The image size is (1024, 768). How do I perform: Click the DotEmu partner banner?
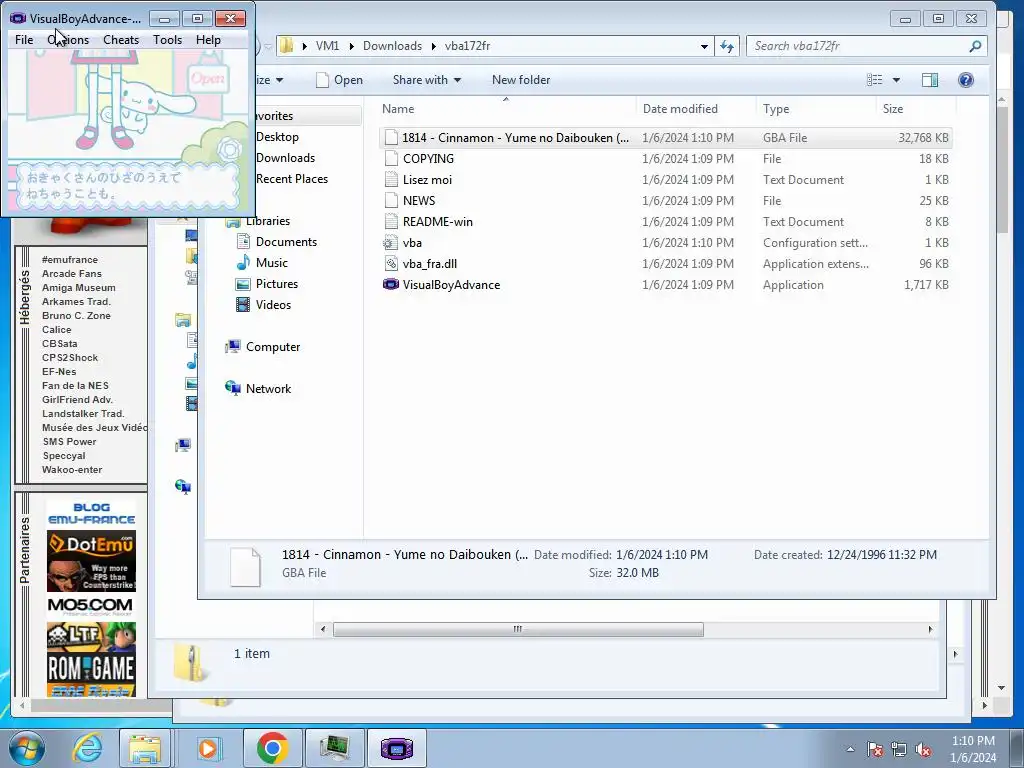coord(91,562)
